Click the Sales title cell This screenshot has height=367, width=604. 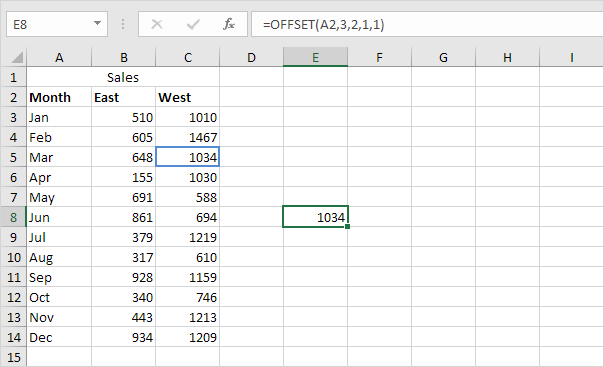[x=123, y=77]
